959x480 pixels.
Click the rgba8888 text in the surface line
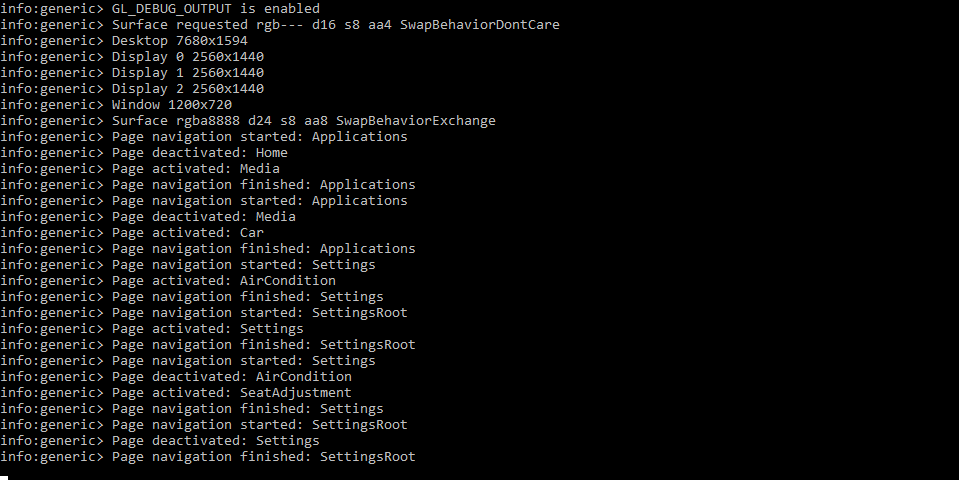207,120
